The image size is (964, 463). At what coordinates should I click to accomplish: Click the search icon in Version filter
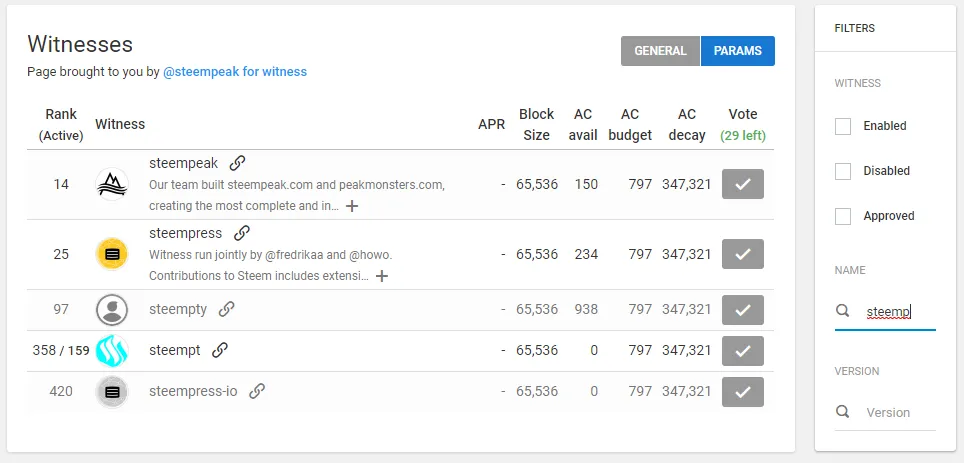click(843, 411)
